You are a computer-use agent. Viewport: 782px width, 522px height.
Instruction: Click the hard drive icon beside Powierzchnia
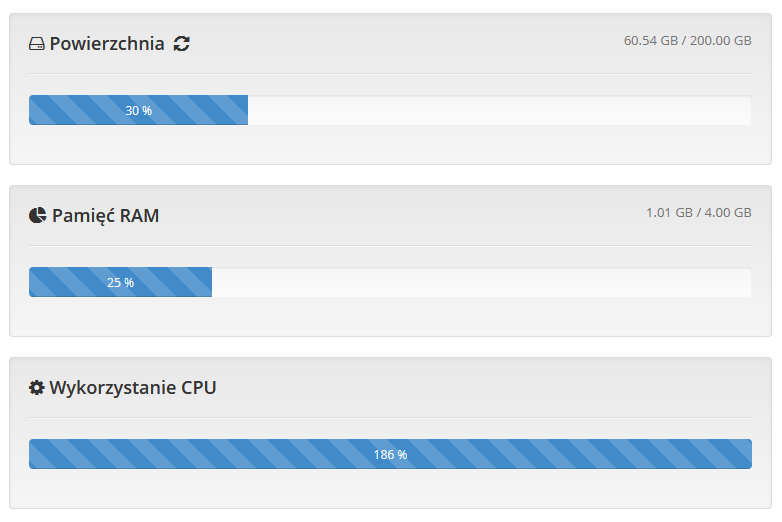(x=36, y=44)
